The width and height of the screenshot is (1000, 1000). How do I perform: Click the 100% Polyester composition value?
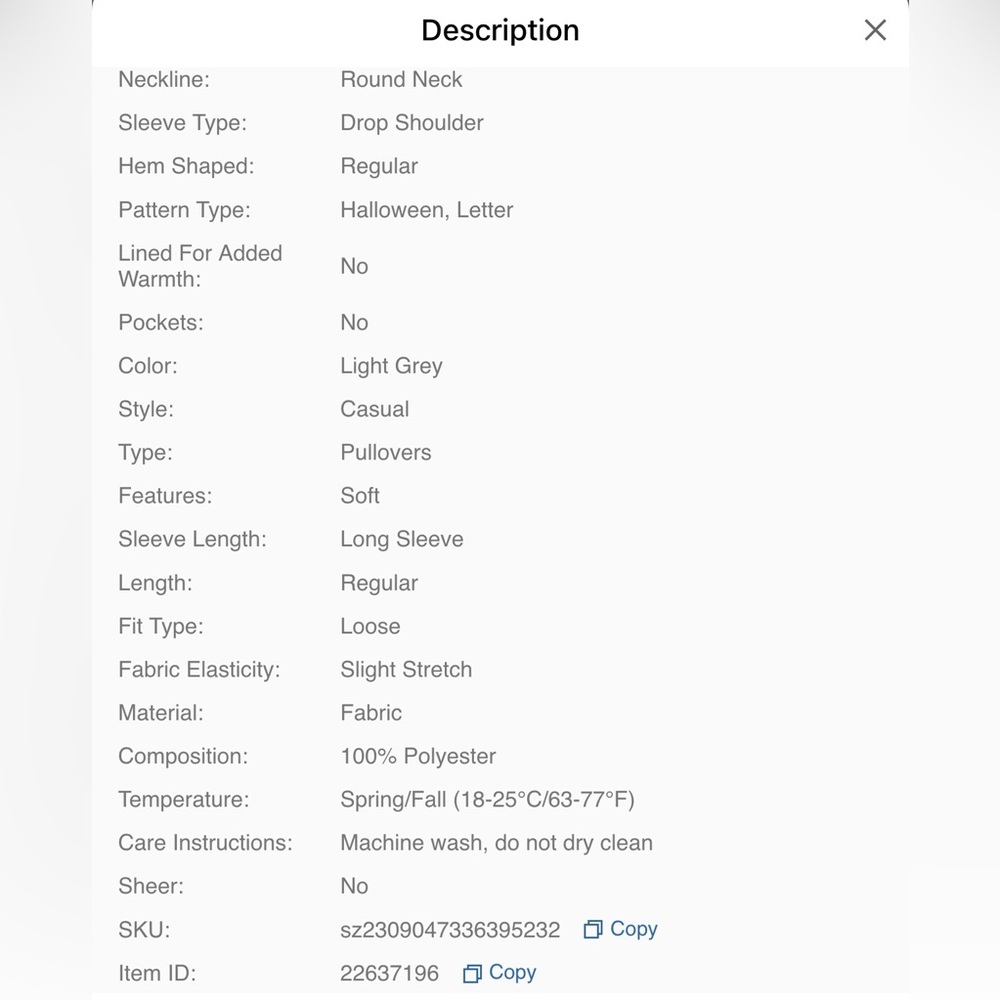(418, 756)
